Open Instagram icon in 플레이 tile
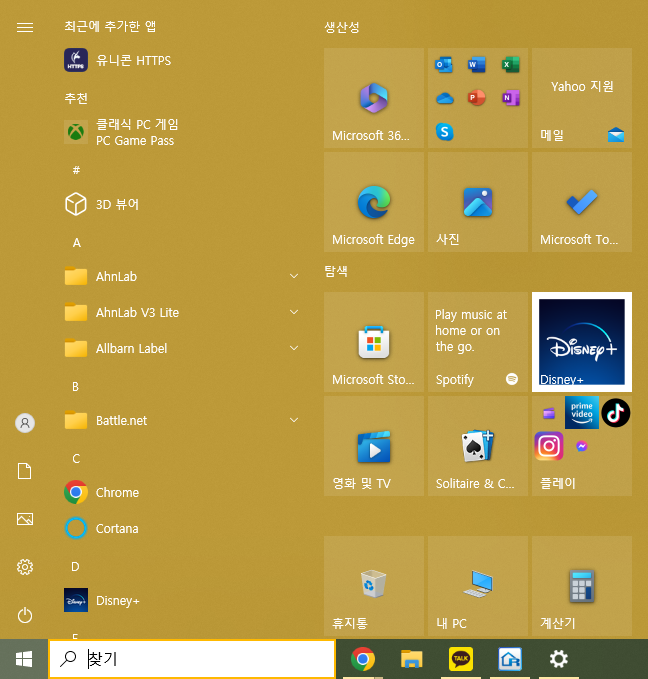The height and width of the screenshot is (679, 648). [x=549, y=446]
